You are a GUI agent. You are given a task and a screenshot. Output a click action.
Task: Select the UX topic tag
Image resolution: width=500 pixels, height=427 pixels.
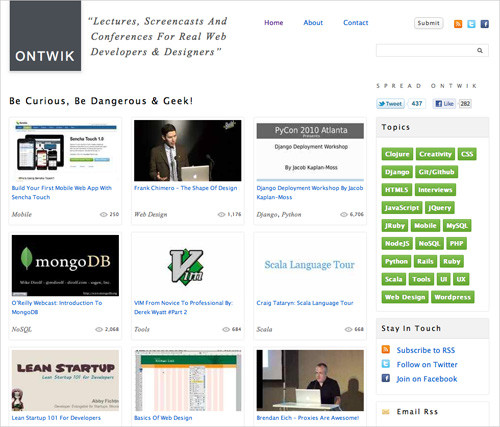(x=461, y=279)
